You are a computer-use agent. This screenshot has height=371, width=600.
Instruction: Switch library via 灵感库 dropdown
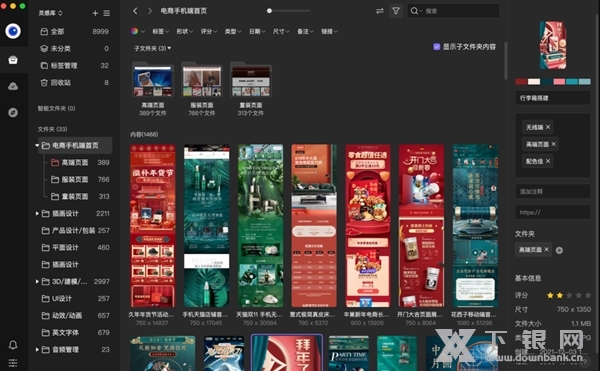coord(51,13)
